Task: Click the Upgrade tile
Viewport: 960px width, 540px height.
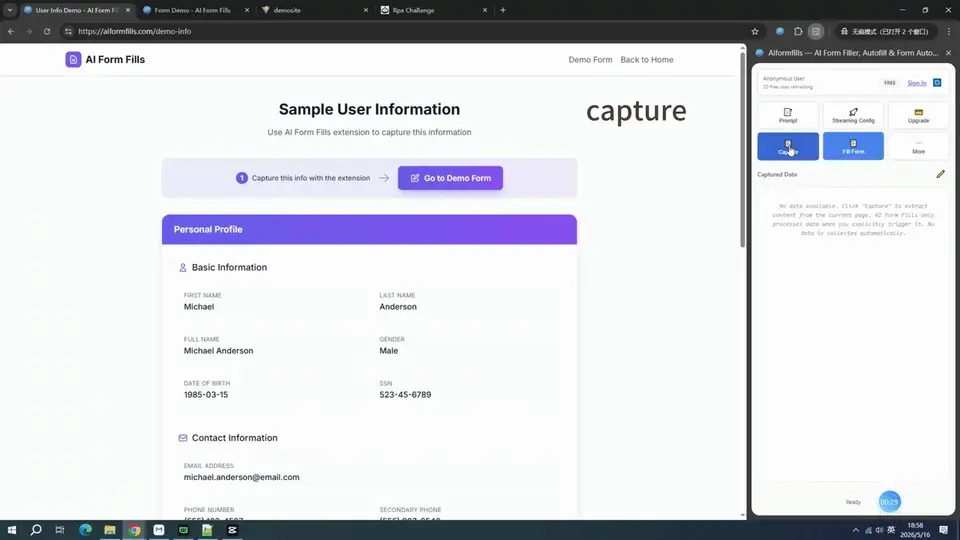Action: (x=918, y=115)
